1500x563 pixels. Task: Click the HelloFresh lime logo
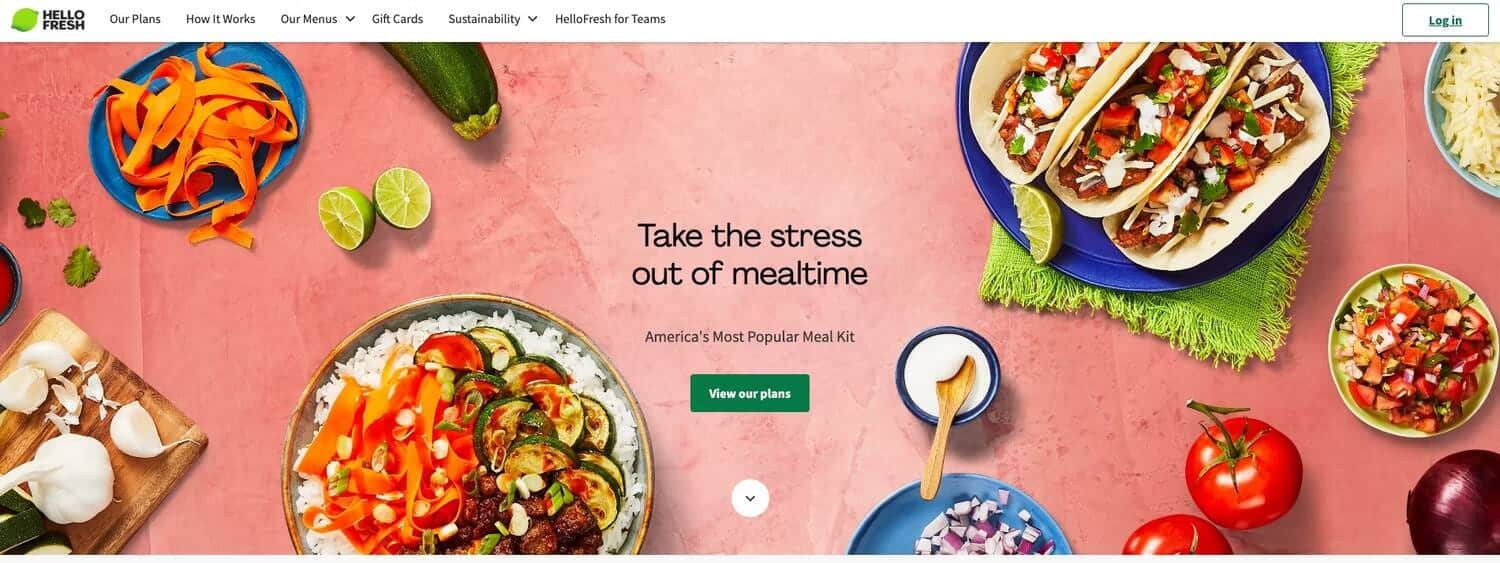click(x=47, y=19)
